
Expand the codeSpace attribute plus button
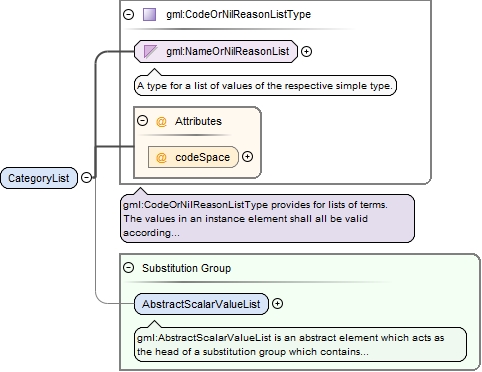tap(247, 157)
